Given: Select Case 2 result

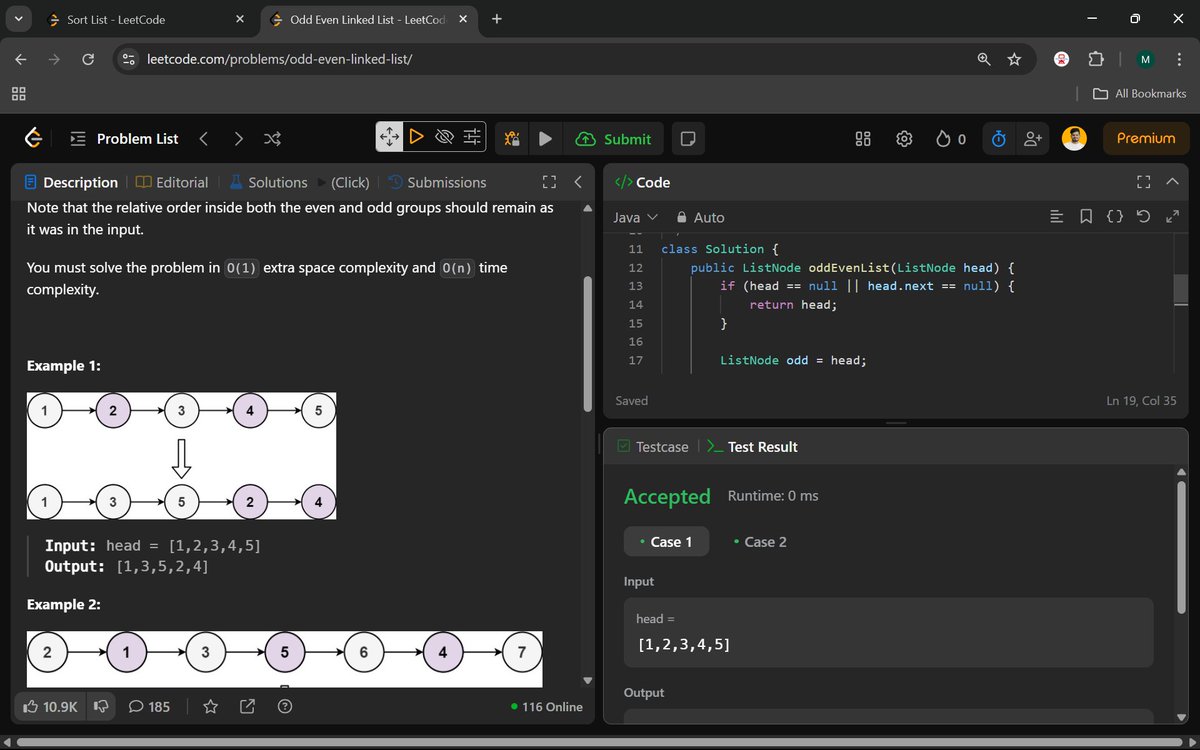Looking at the screenshot, I should 759,542.
